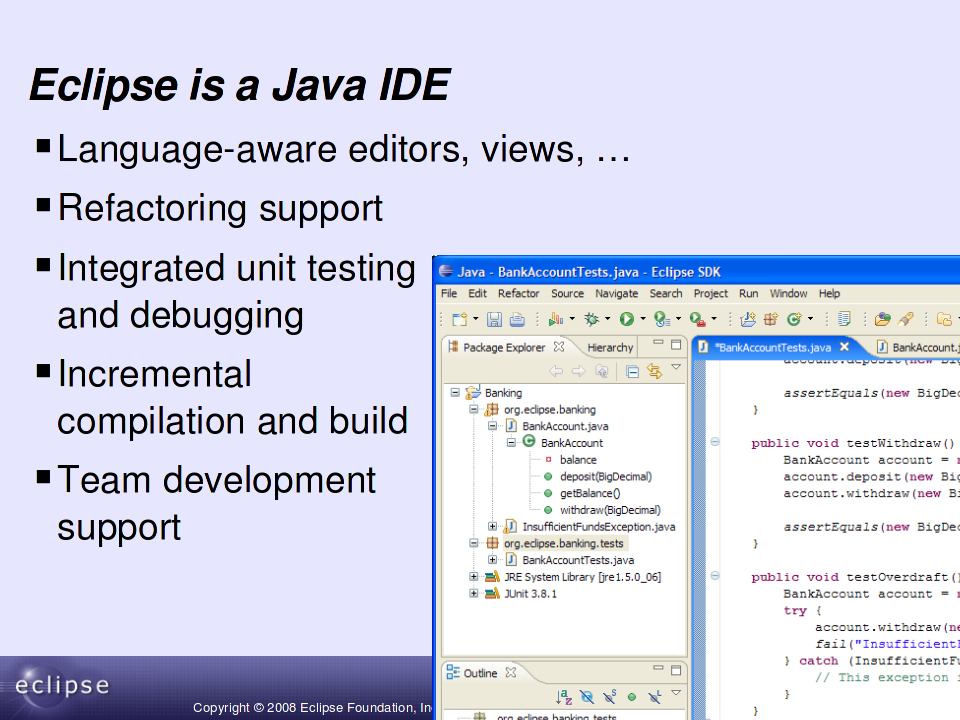This screenshot has height=720, width=960.
Task: Open the Run button dropdown arrow
Action: coord(643,319)
